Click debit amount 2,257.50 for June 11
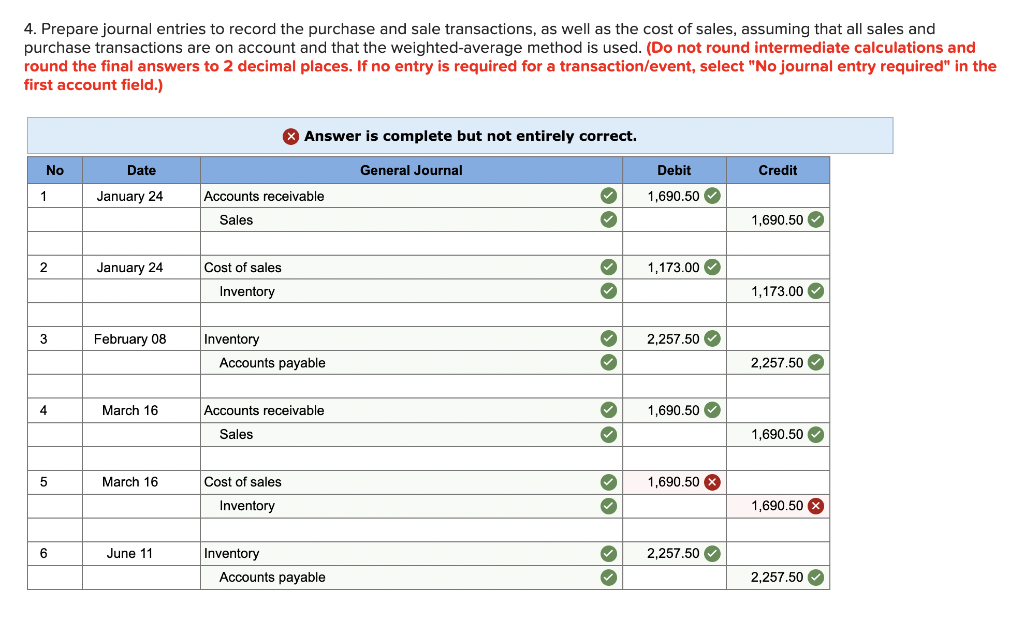This screenshot has width=1024, height=620. click(x=673, y=553)
